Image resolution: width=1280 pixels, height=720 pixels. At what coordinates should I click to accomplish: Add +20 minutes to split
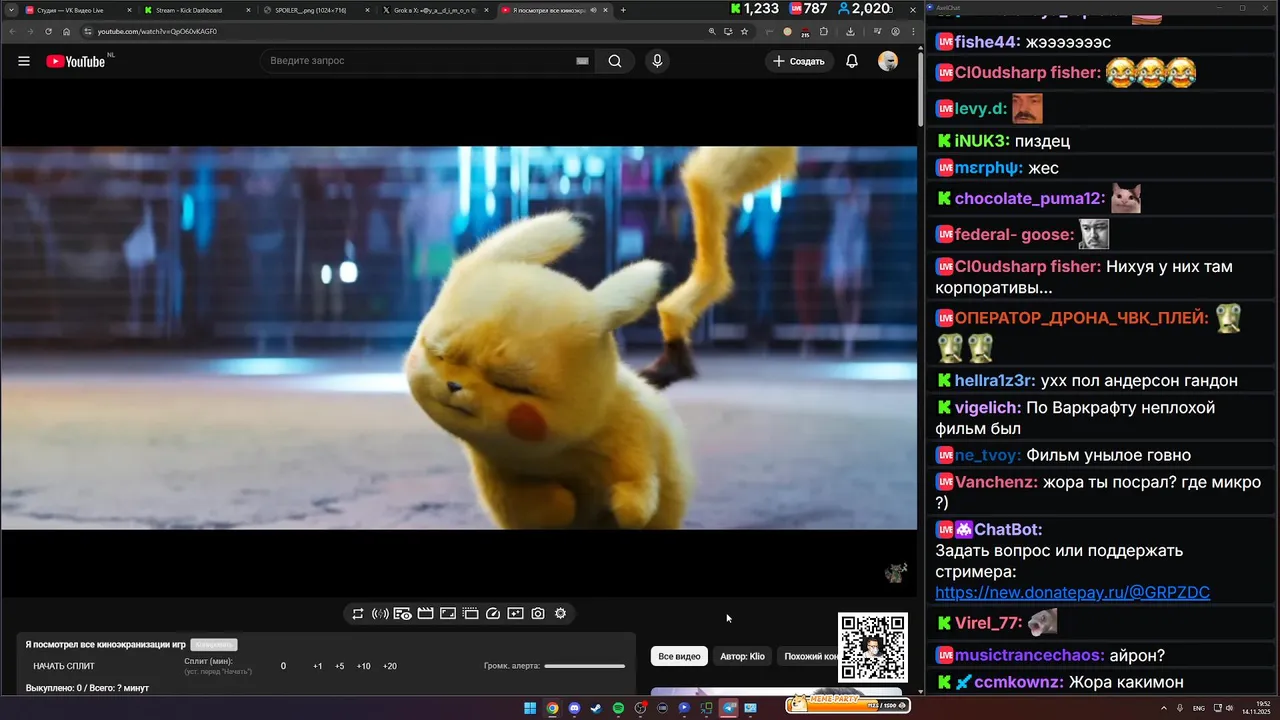[390, 666]
